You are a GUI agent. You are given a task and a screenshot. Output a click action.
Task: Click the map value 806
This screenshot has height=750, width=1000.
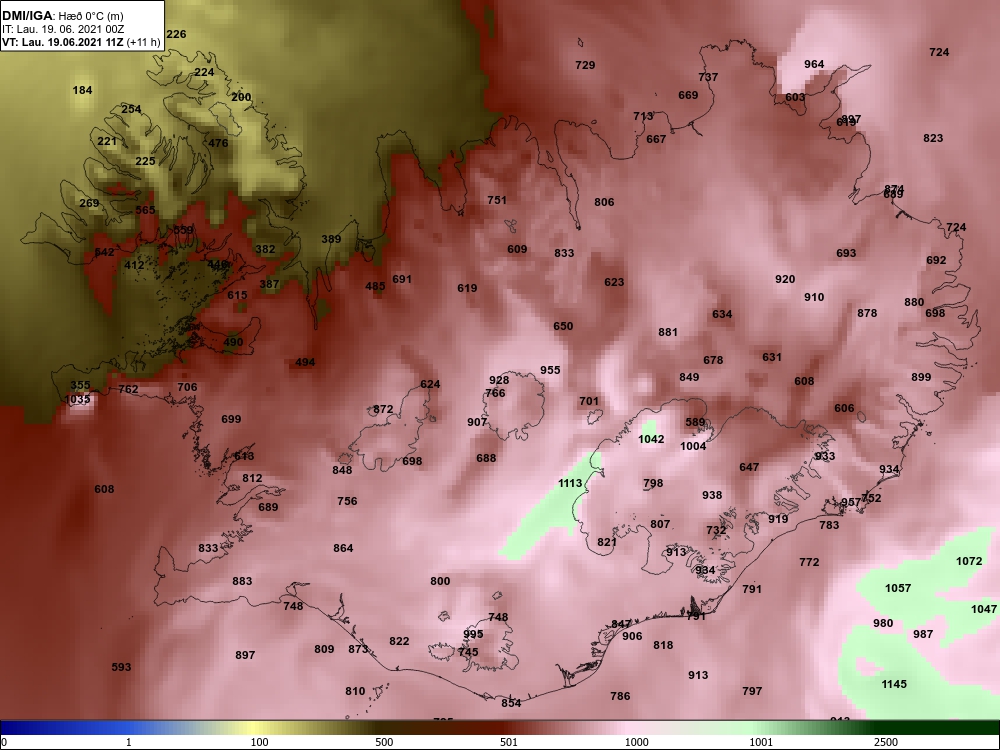tap(604, 202)
